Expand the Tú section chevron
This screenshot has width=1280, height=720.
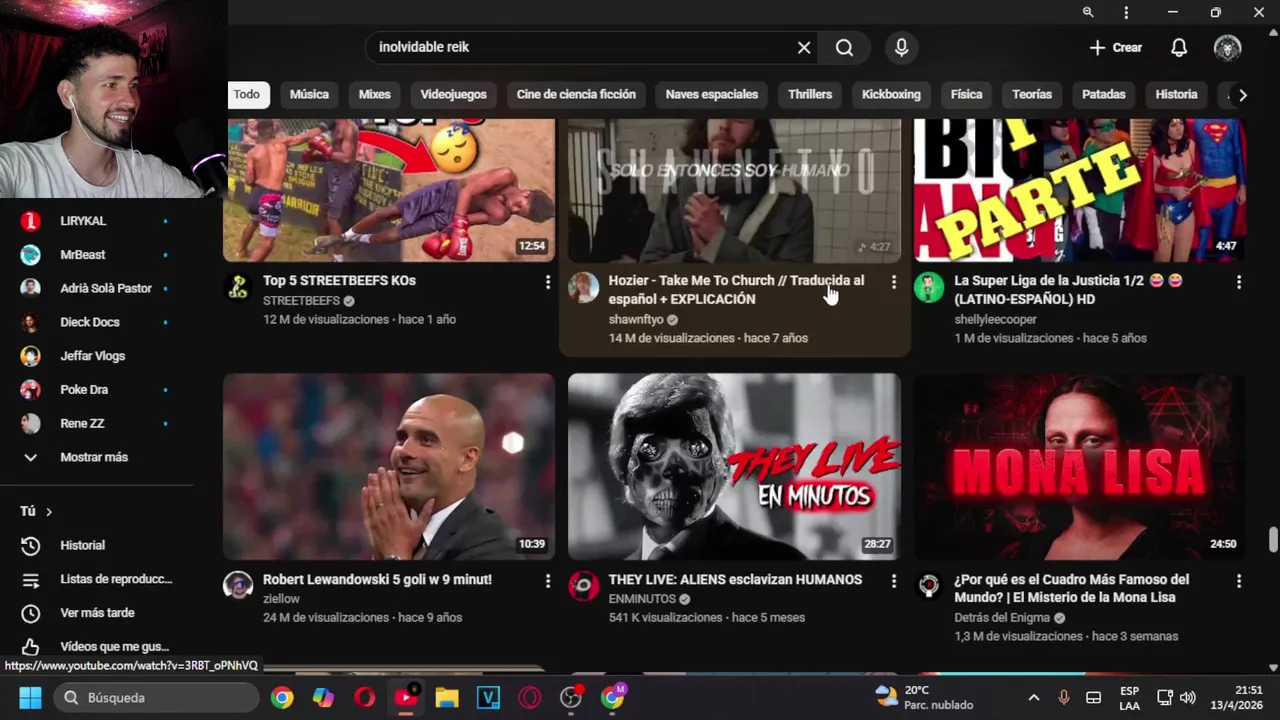pyautogui.click(x=48, y=512)
